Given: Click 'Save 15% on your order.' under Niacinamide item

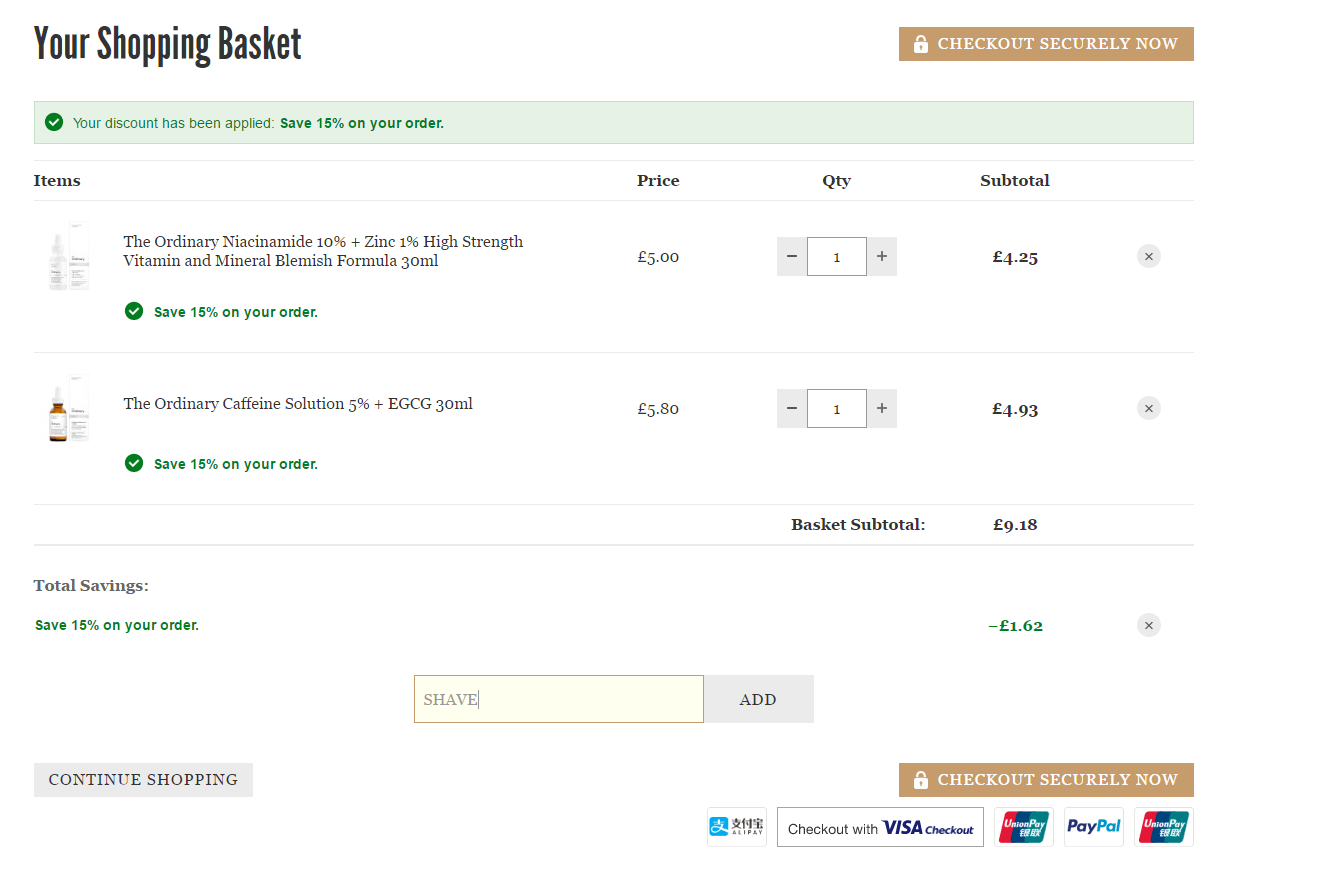Looking at the screenshot, I should pos(236,312).
